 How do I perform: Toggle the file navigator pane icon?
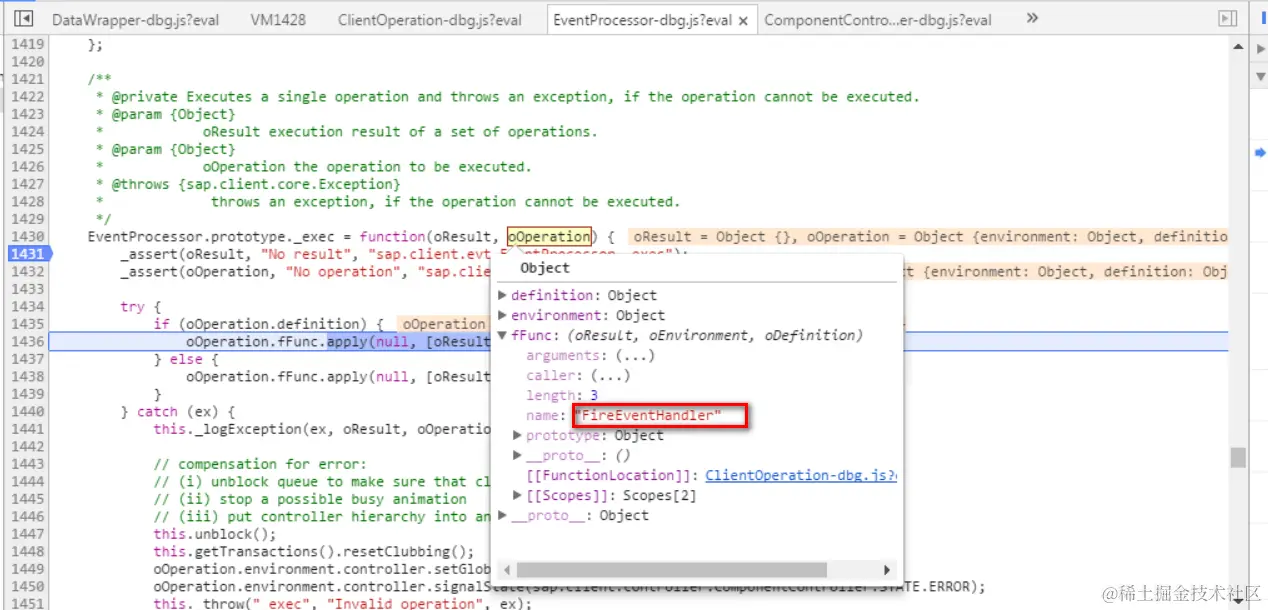(x=25, y=19)
